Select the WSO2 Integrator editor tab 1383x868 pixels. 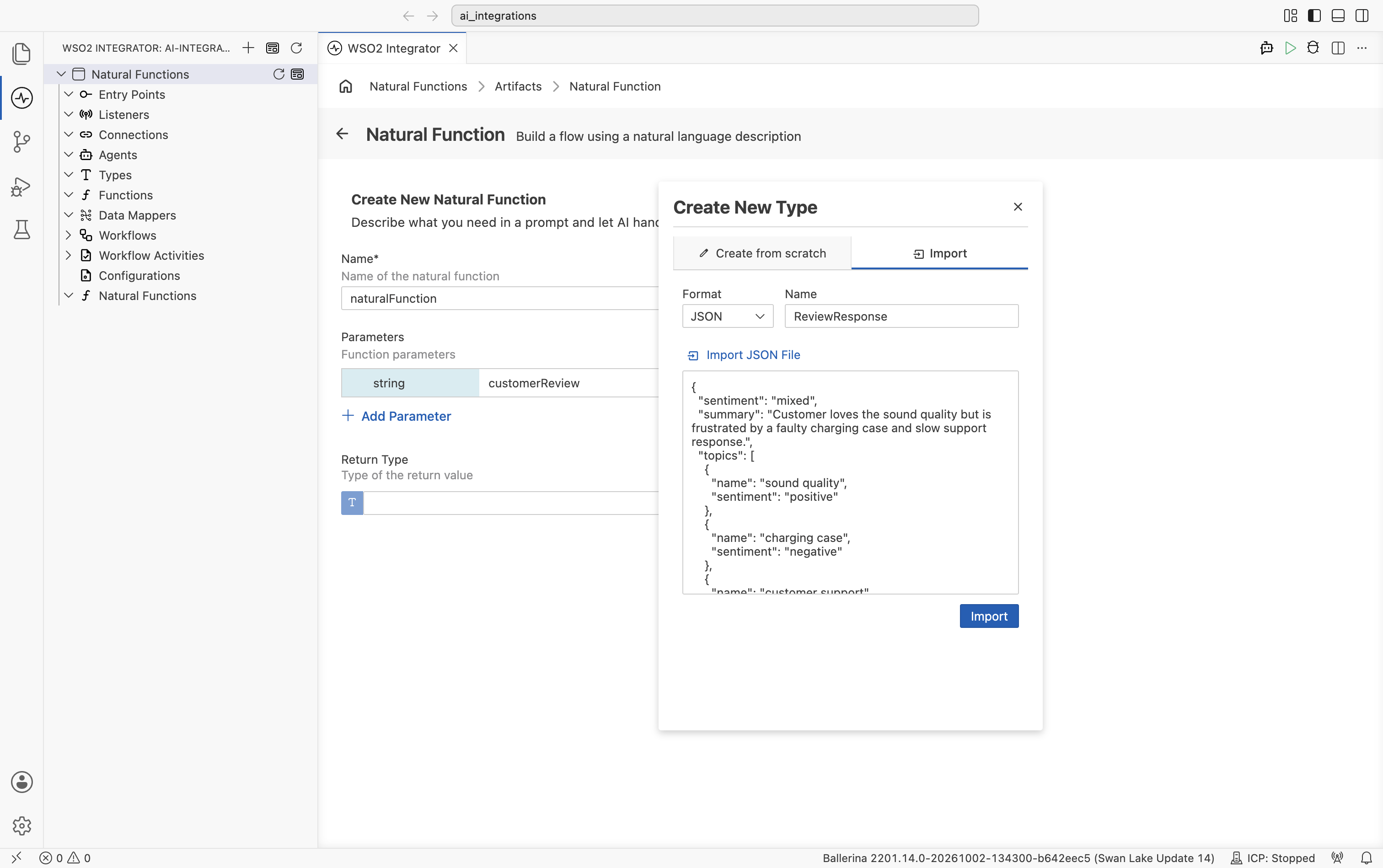[393, 48]
